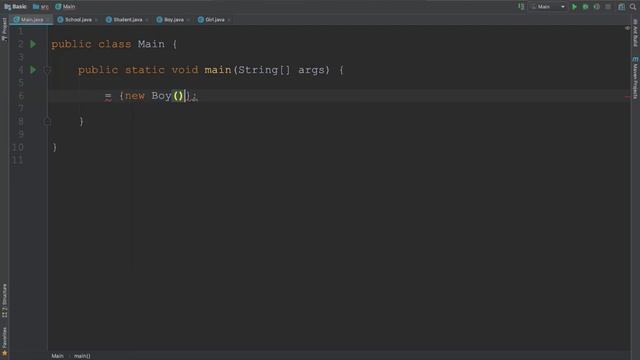Open the Project tool window from left sidebar

pyautogui.click(x=4, y=29)
